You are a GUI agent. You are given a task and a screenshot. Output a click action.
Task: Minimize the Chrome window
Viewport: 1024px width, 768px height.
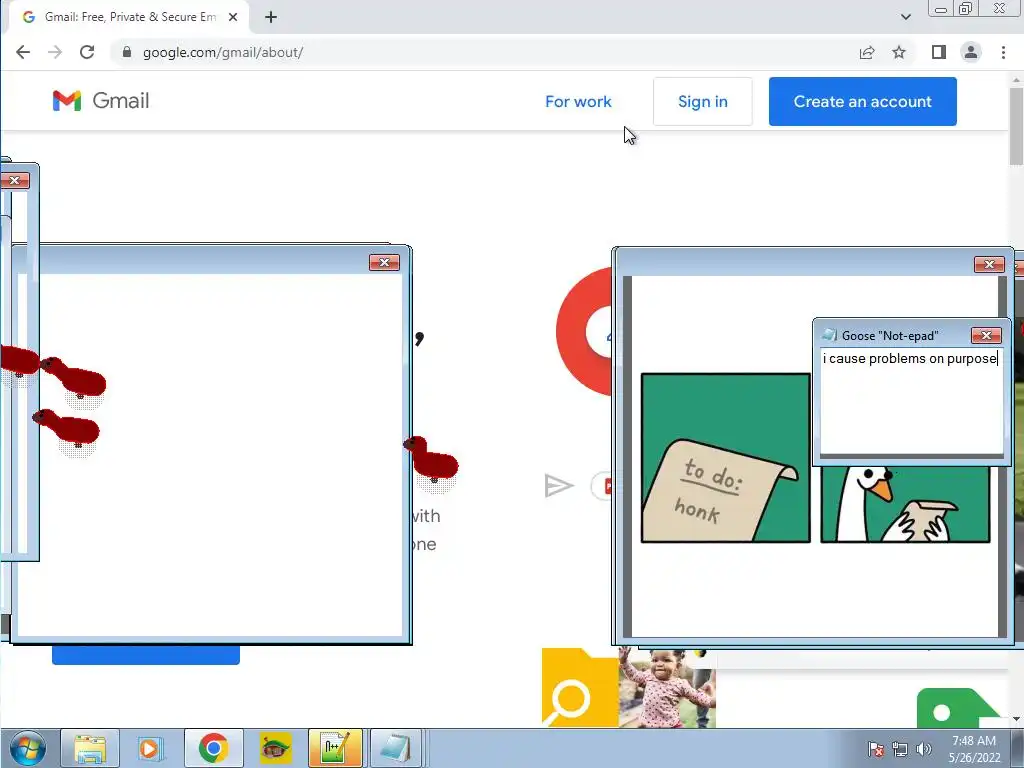point(941,9)
